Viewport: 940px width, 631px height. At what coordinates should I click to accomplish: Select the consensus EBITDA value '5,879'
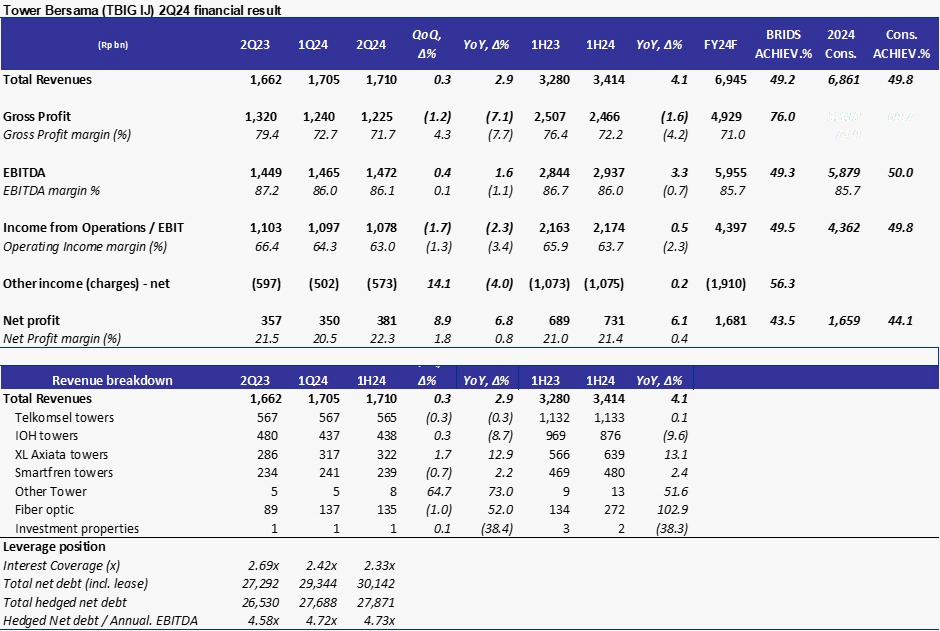pos(844,173)
